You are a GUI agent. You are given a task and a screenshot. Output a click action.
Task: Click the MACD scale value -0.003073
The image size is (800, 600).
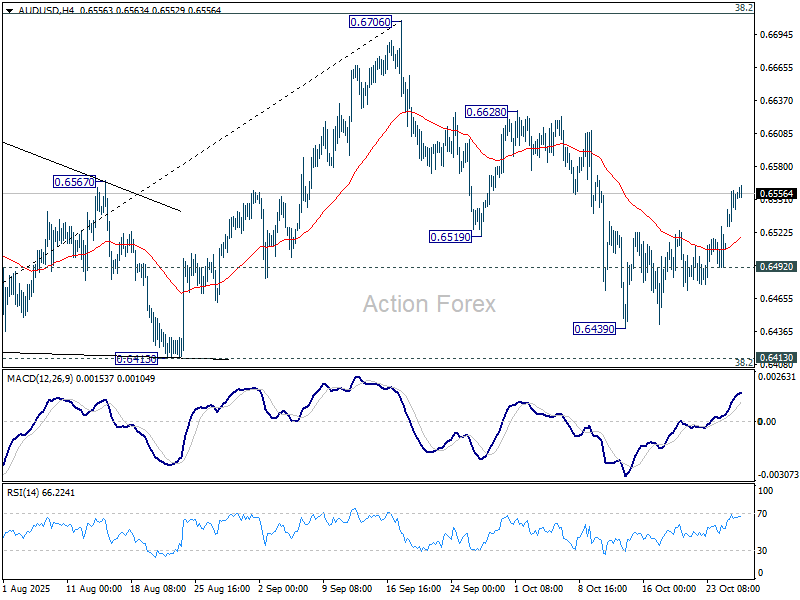(778, 475)
